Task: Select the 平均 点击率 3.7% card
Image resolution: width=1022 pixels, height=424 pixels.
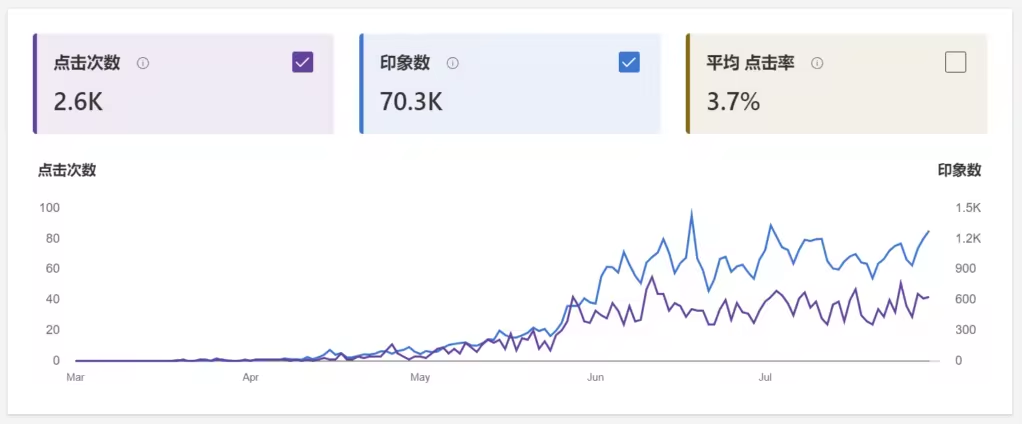Action: (836, 84)
